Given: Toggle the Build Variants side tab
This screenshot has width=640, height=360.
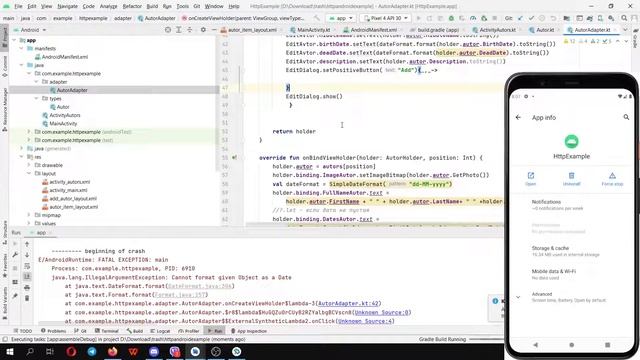Looking at the screenshot, I should (5, 302).
